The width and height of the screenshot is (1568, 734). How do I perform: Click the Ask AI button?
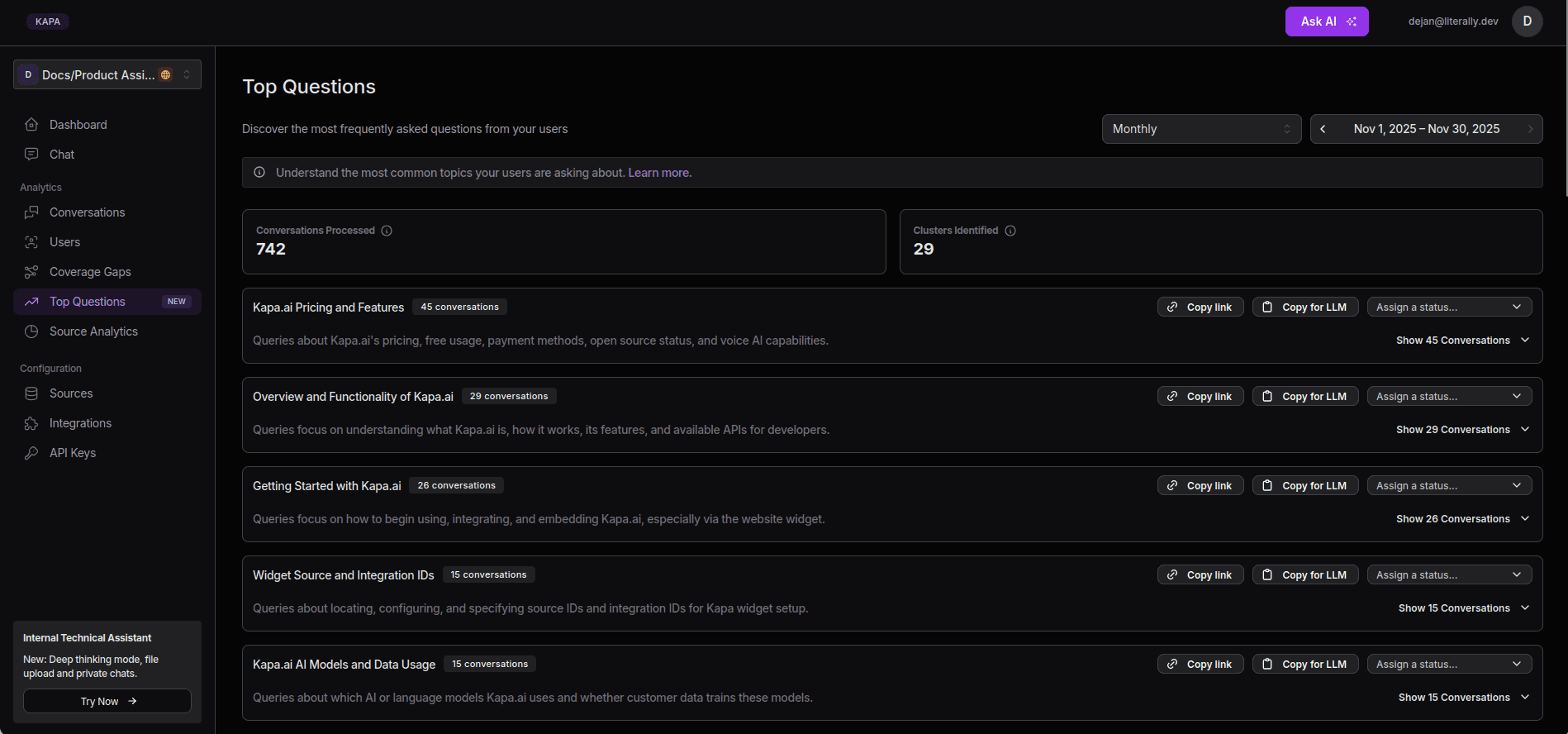pyautogui.click(x=1327, y=21)
